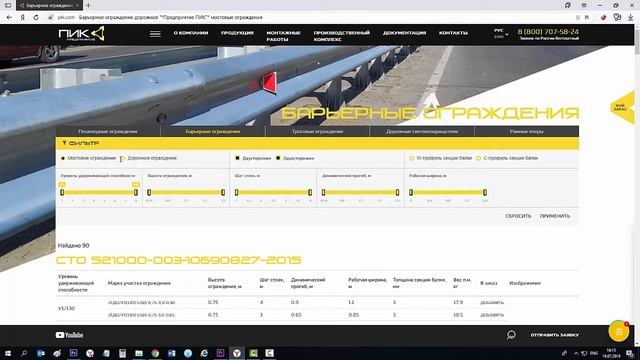Click left handle of 'Шаг стоек' slider
Screen dimensions: 640x360
click(236, 192)
